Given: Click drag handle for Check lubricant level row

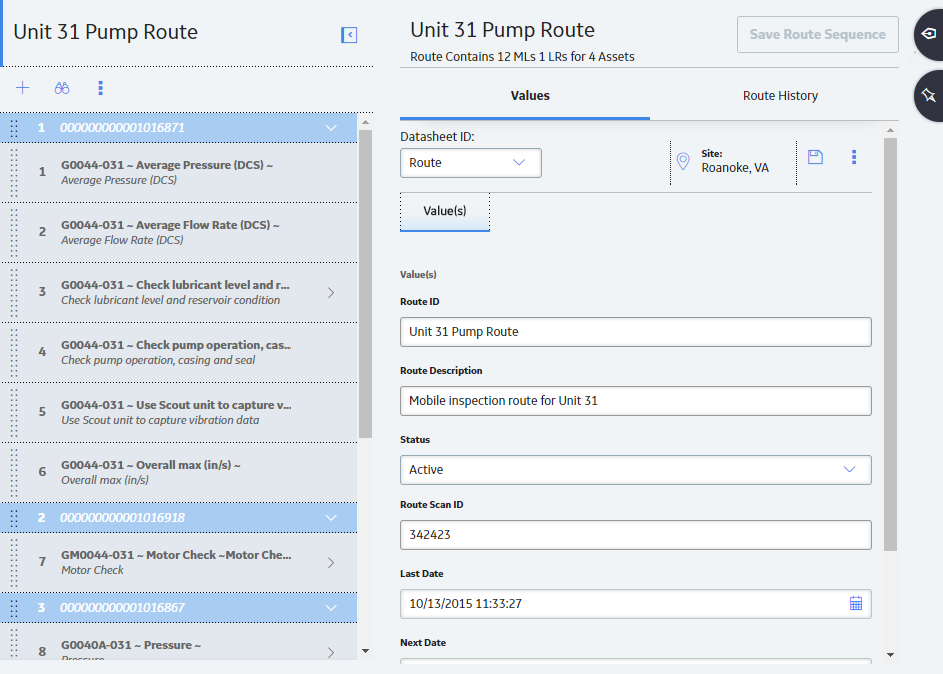Looking at the screenshot, I should pyautogui.click(x=14, y=293).
